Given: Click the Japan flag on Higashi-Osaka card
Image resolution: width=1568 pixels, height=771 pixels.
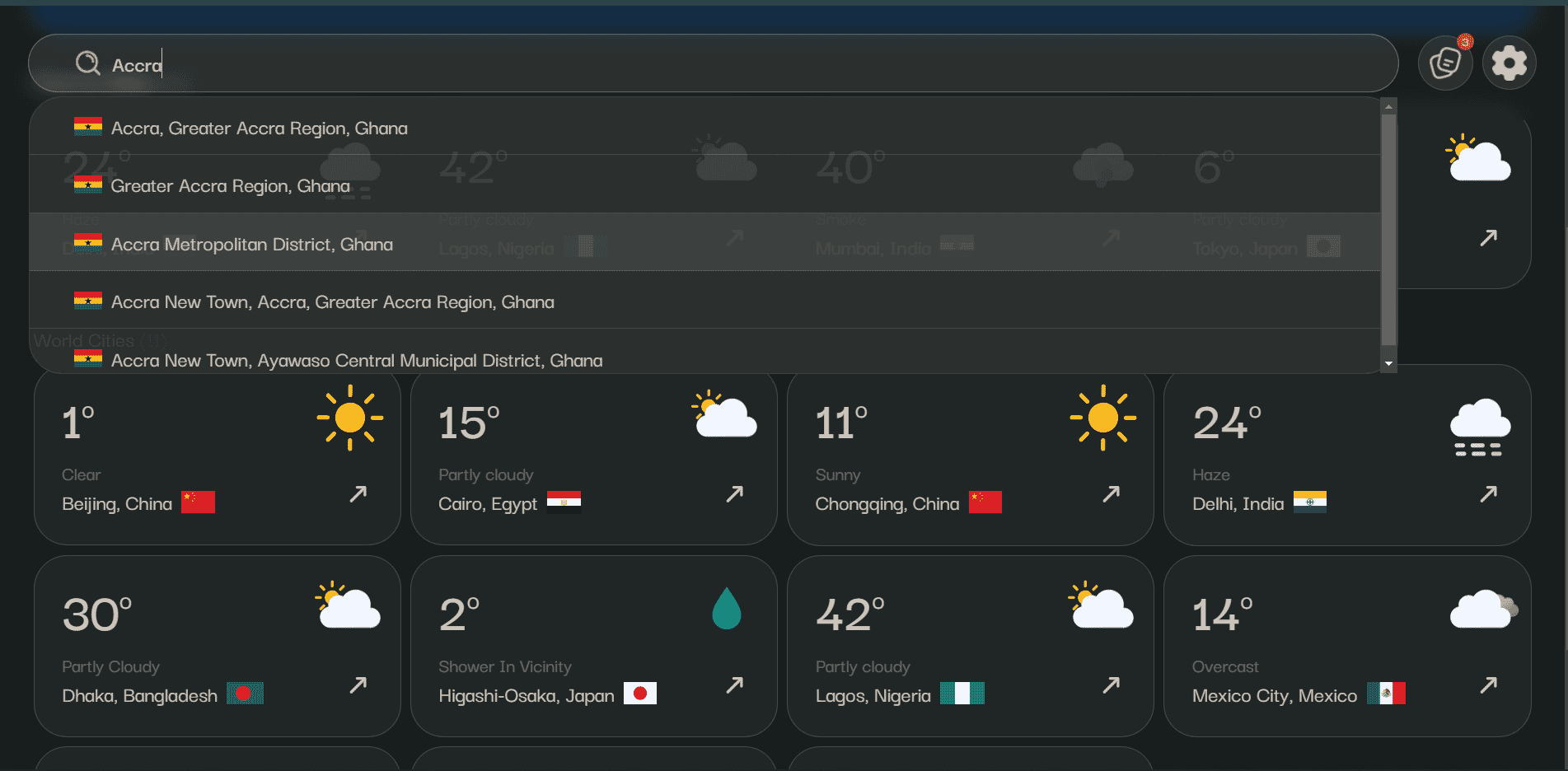Looking at the screenshot, I should coord(639,694).
